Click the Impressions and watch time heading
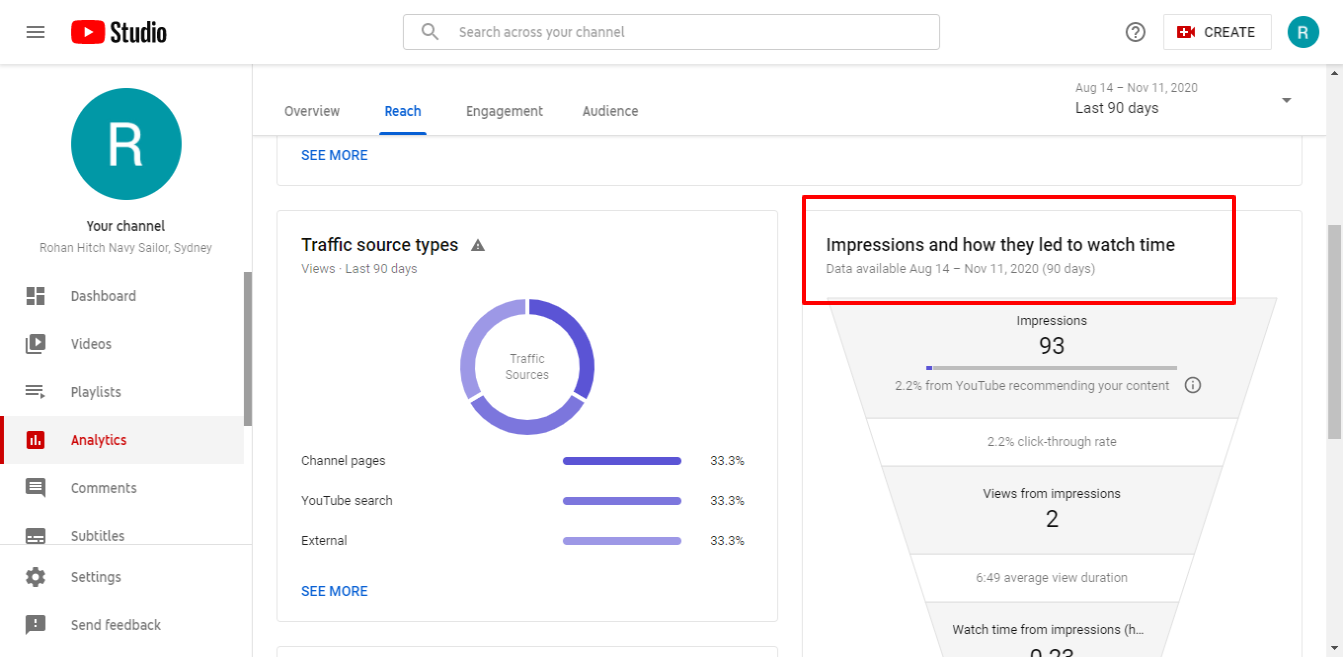 [x=1000, y=245]
